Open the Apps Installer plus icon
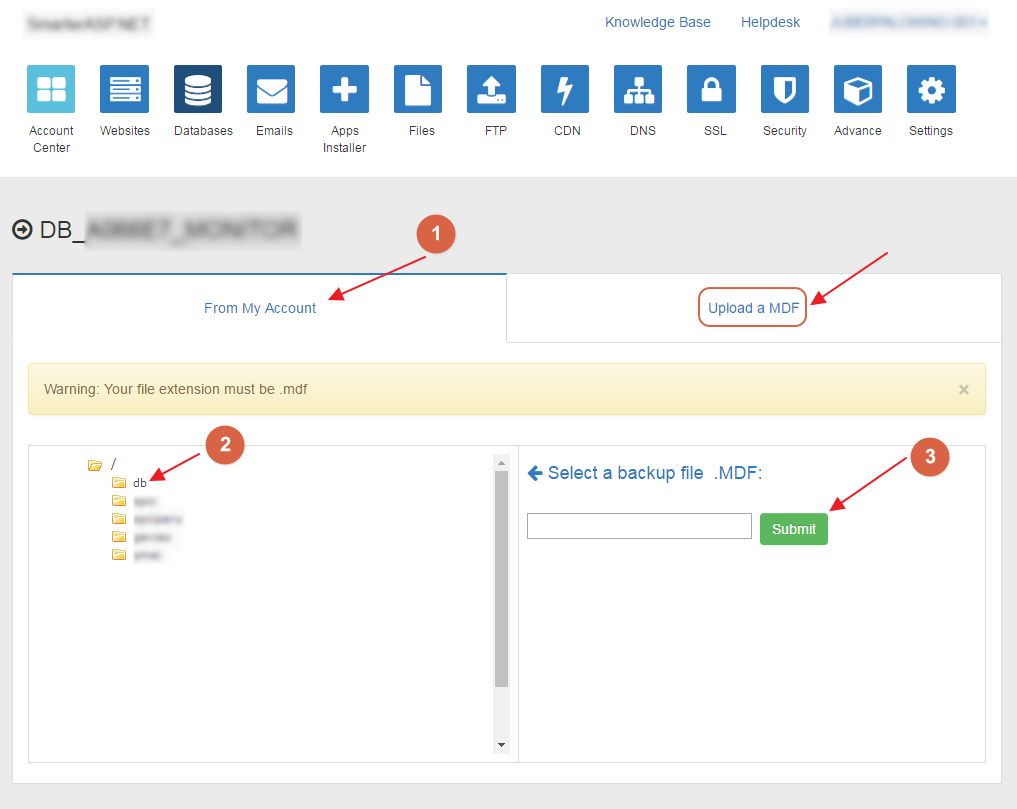Image resolution: width=1017 pixels, height=809 pixels. [x=344, y=89]
